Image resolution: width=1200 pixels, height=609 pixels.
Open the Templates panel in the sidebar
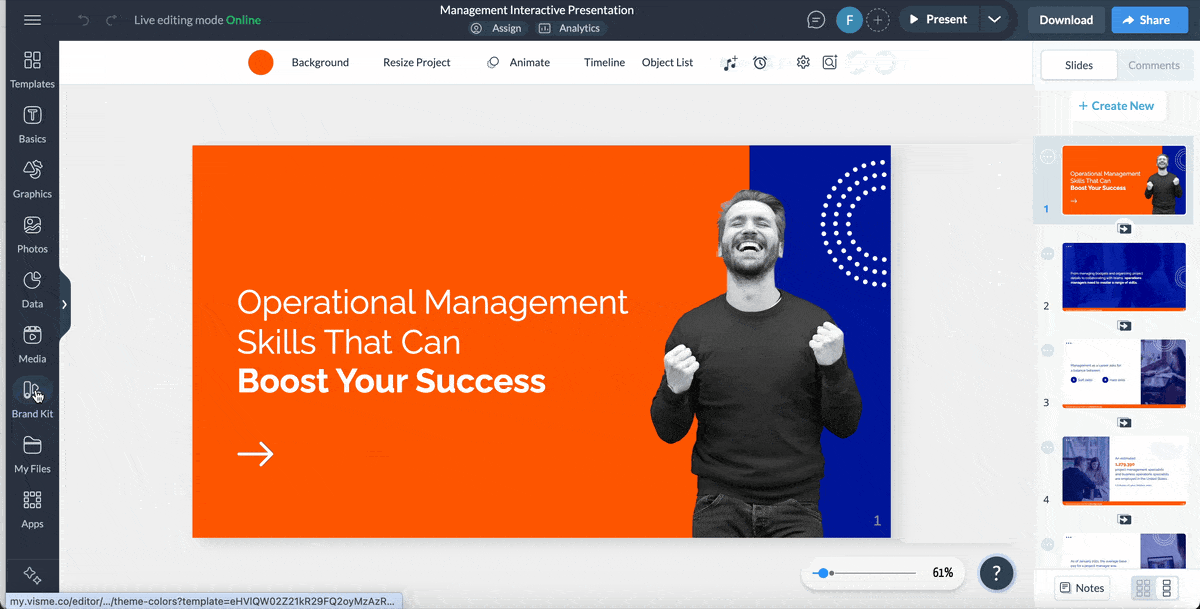[31, 67]
